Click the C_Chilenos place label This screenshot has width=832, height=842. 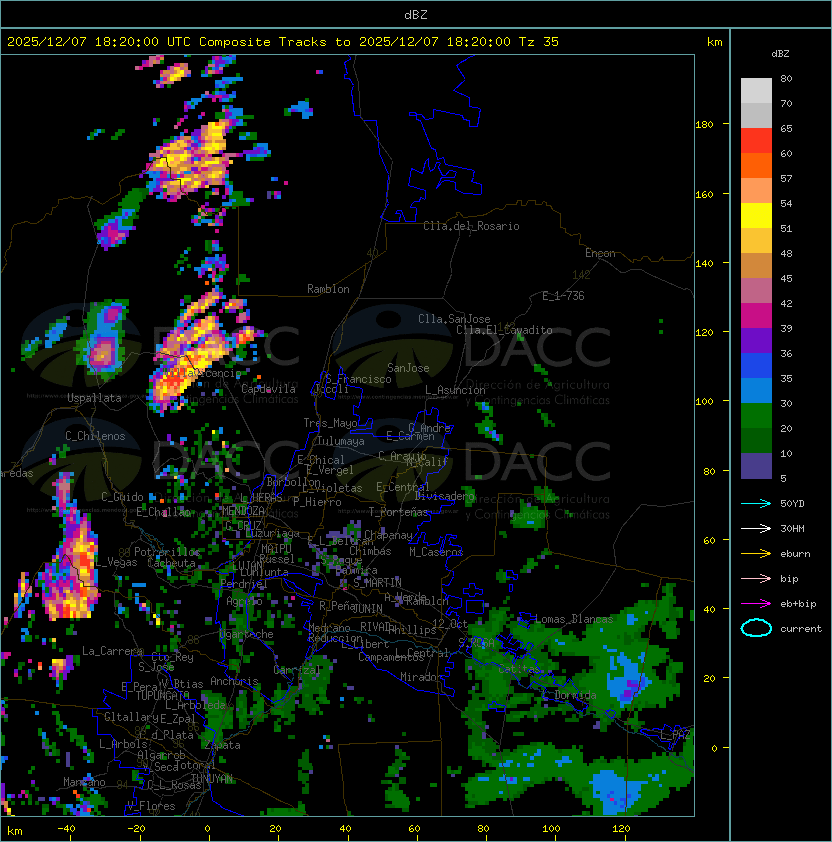[95, 436]
